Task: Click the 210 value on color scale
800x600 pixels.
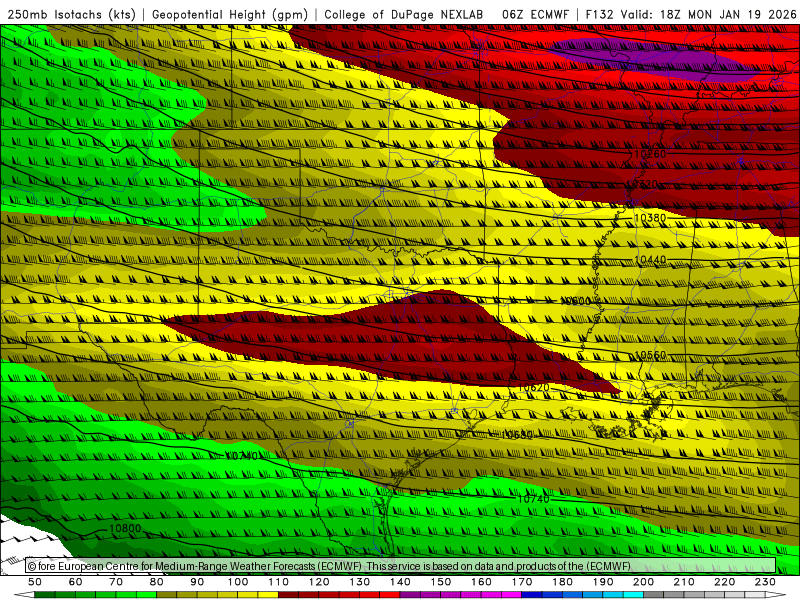Action: click(x=684, y=582)
